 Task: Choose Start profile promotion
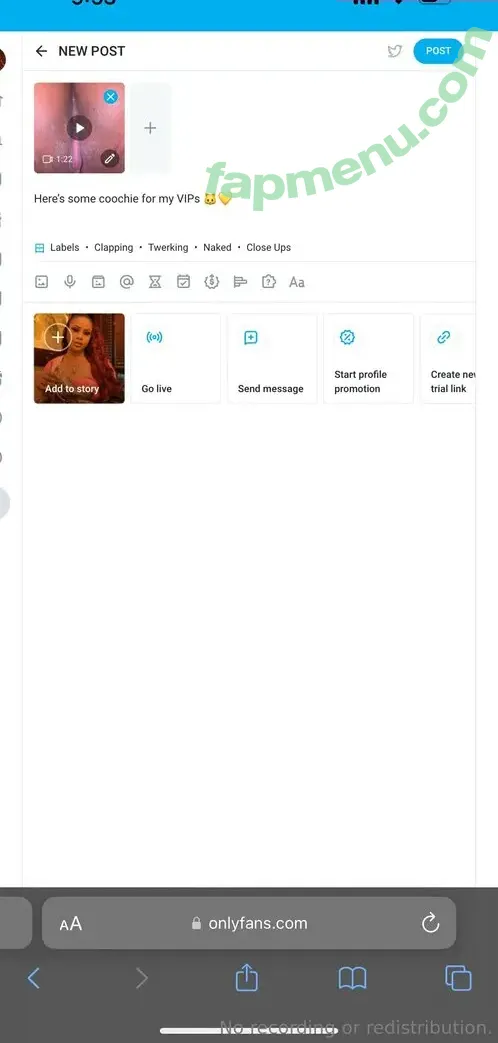[x=368, y=359]
